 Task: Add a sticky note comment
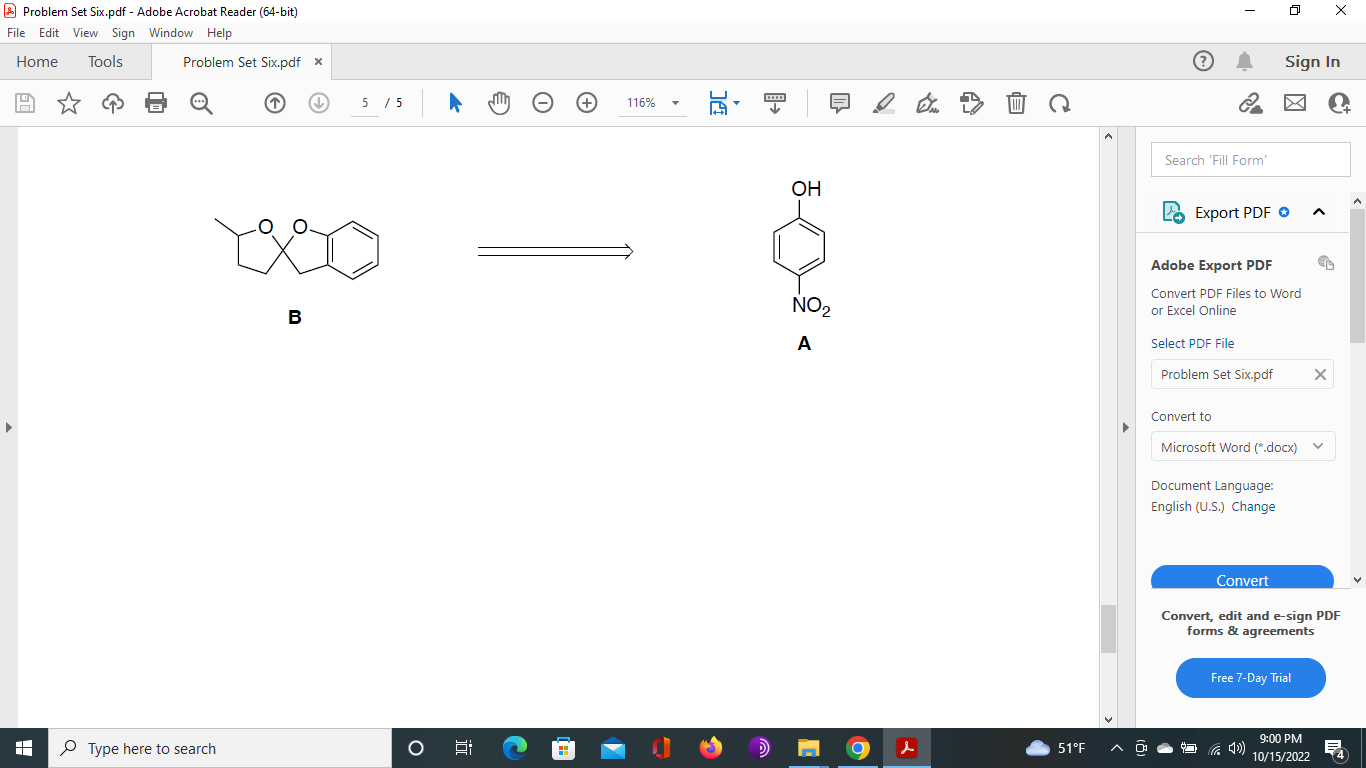pos(840,103)
